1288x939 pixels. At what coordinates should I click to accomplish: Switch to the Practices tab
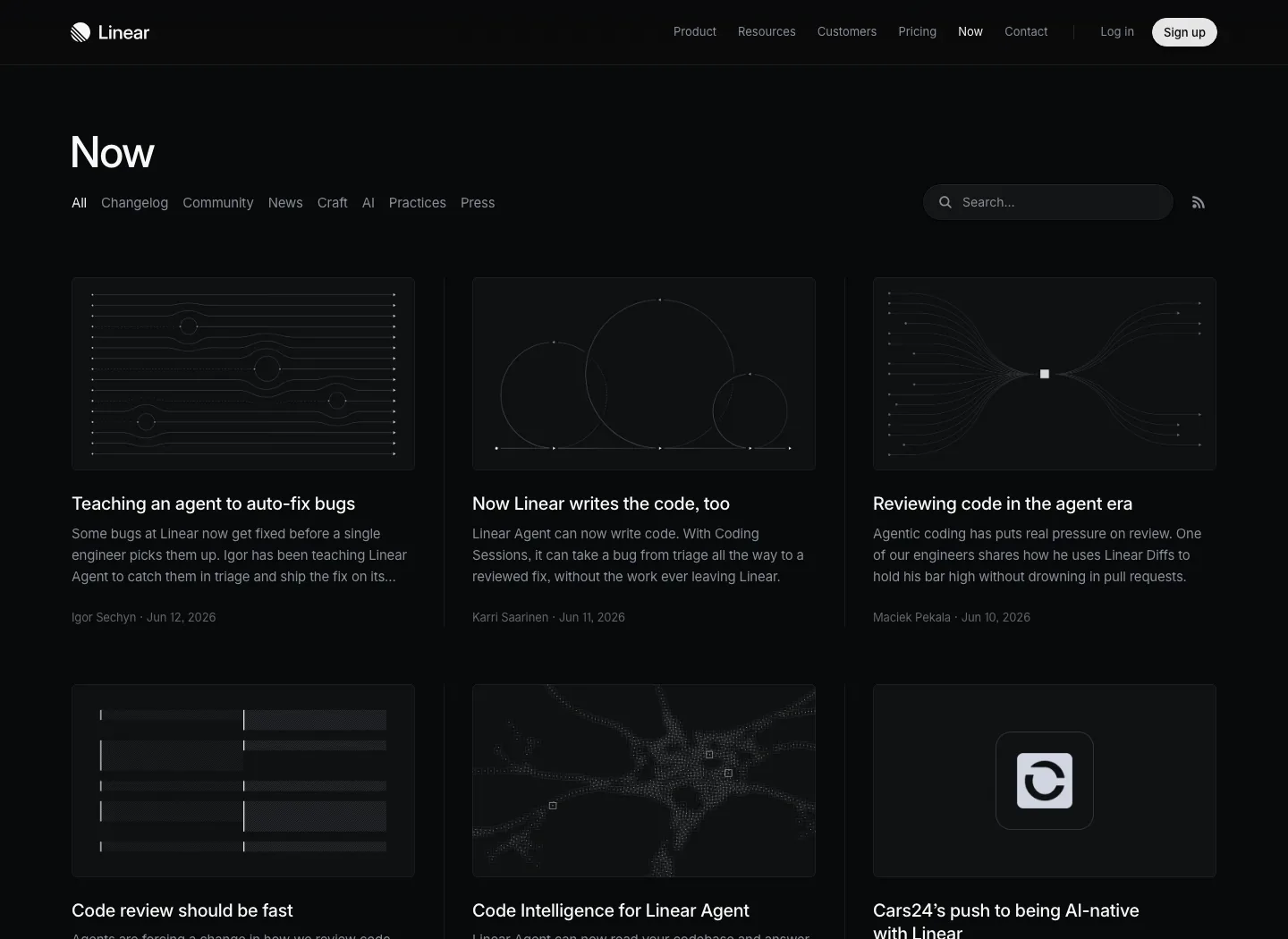[x=418, y=203]
